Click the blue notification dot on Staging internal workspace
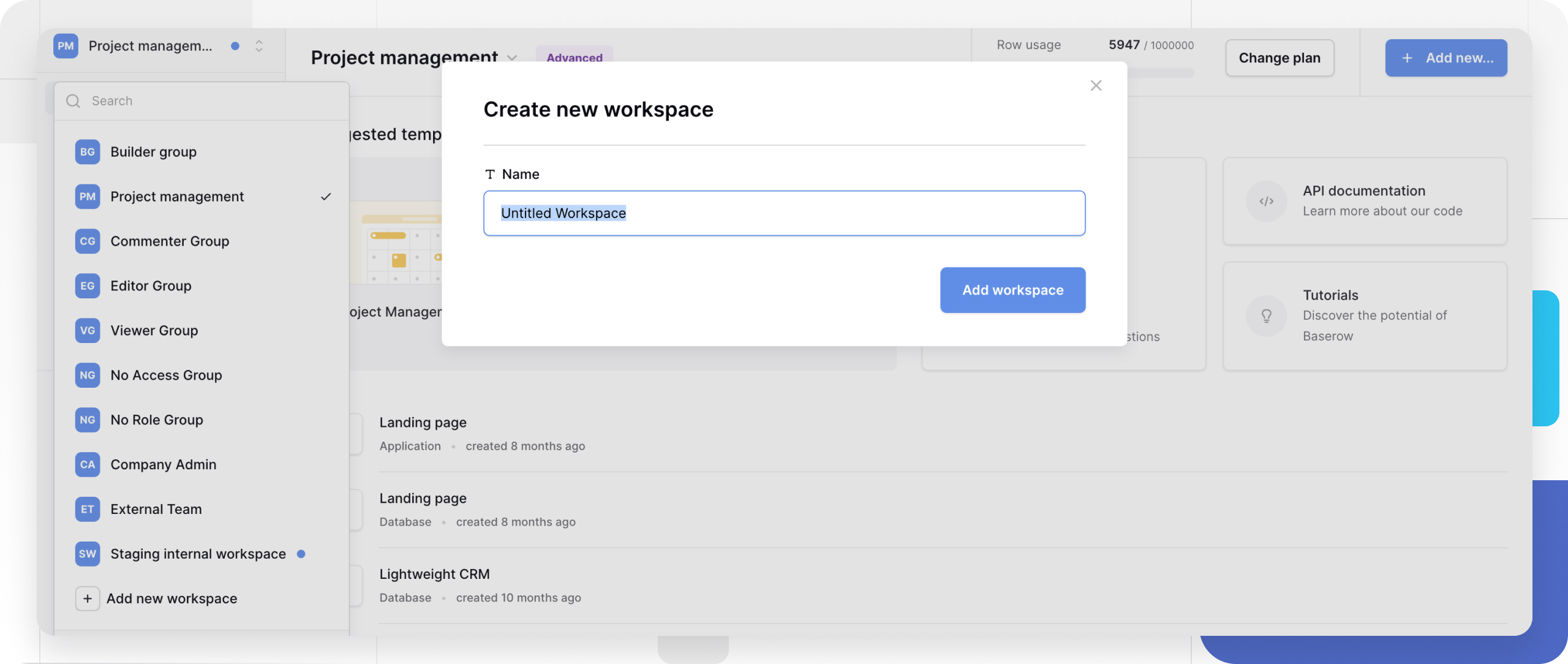Screen dimensions: 1568x664 [x=301, y=553]
